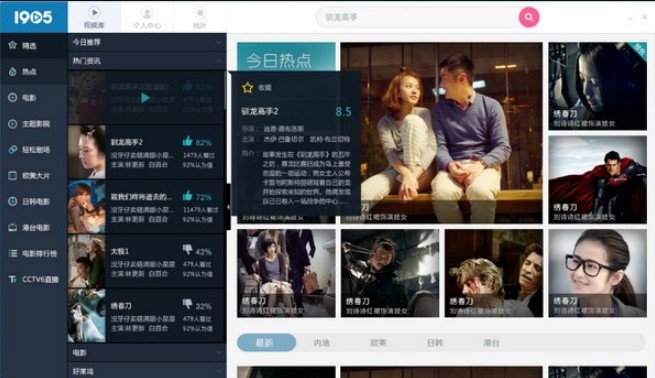Open two men bloodied face poster thumbnail
Viewport: 655px width, 378px height.
(494, 273)
